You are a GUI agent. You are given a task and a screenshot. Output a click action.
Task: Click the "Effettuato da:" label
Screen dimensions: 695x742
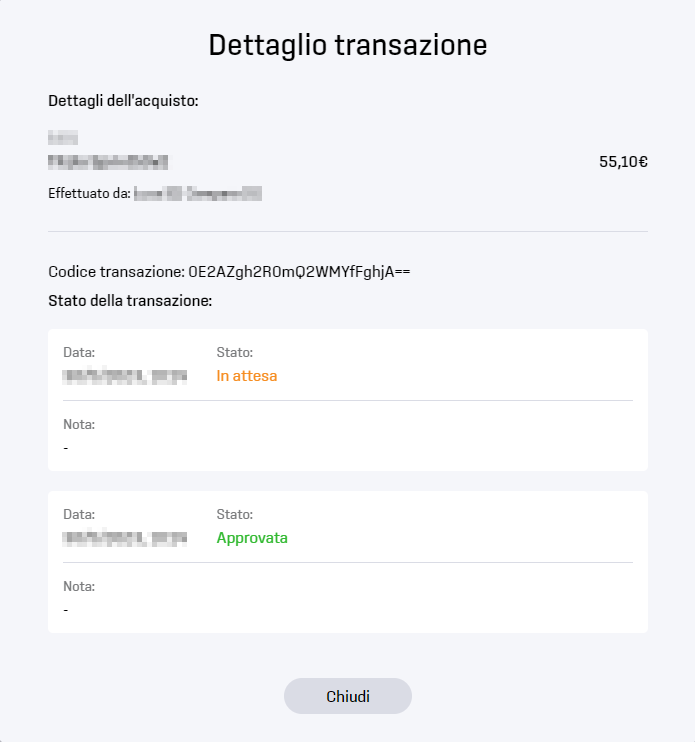tap(89, 194)
